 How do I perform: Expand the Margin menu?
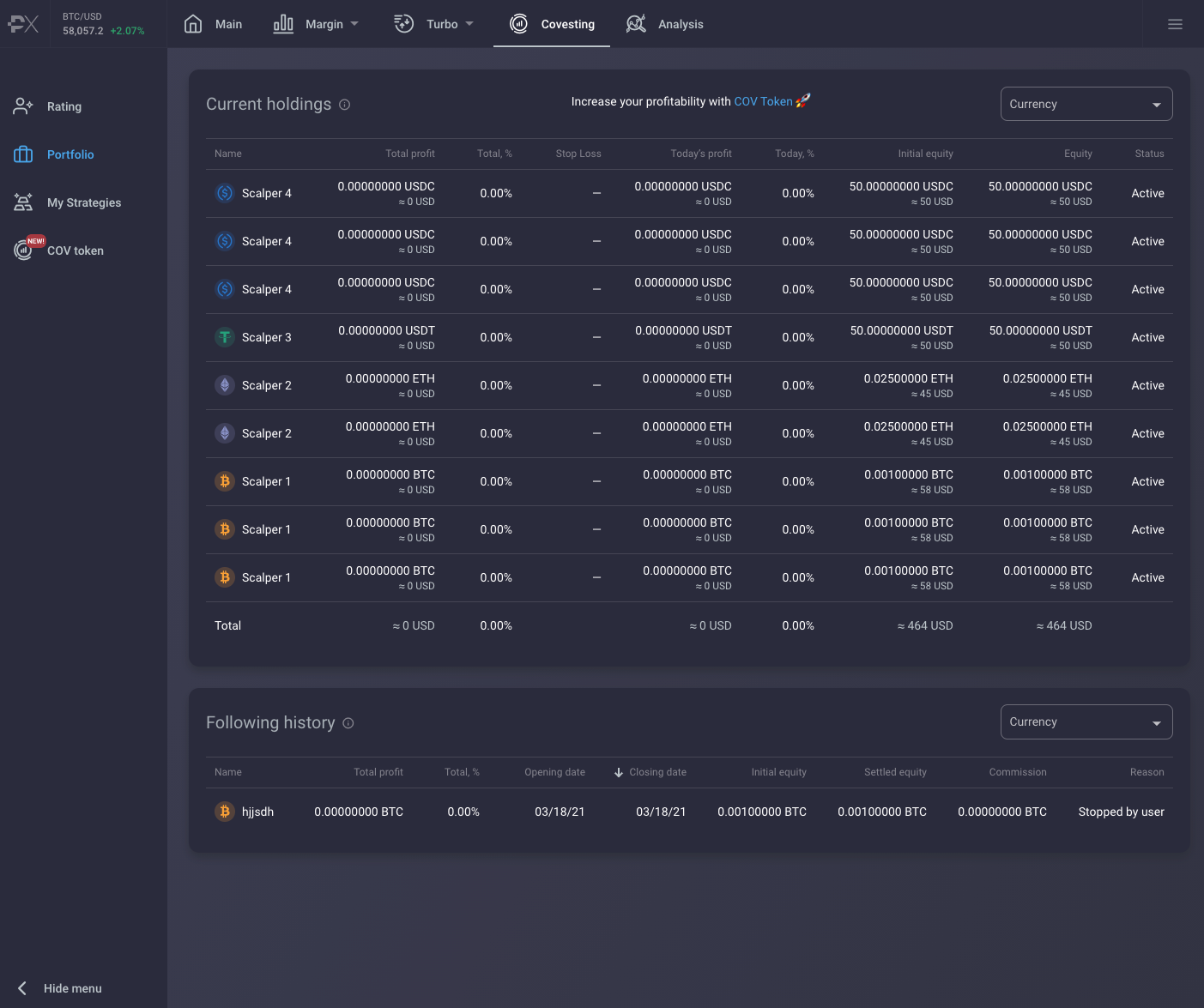316,24
